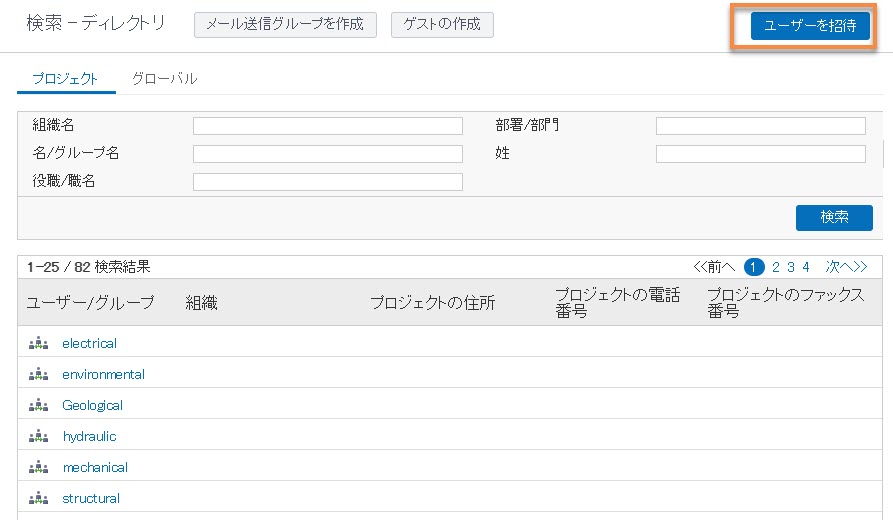Click メール送信グループを作成 button

(285, 24)
